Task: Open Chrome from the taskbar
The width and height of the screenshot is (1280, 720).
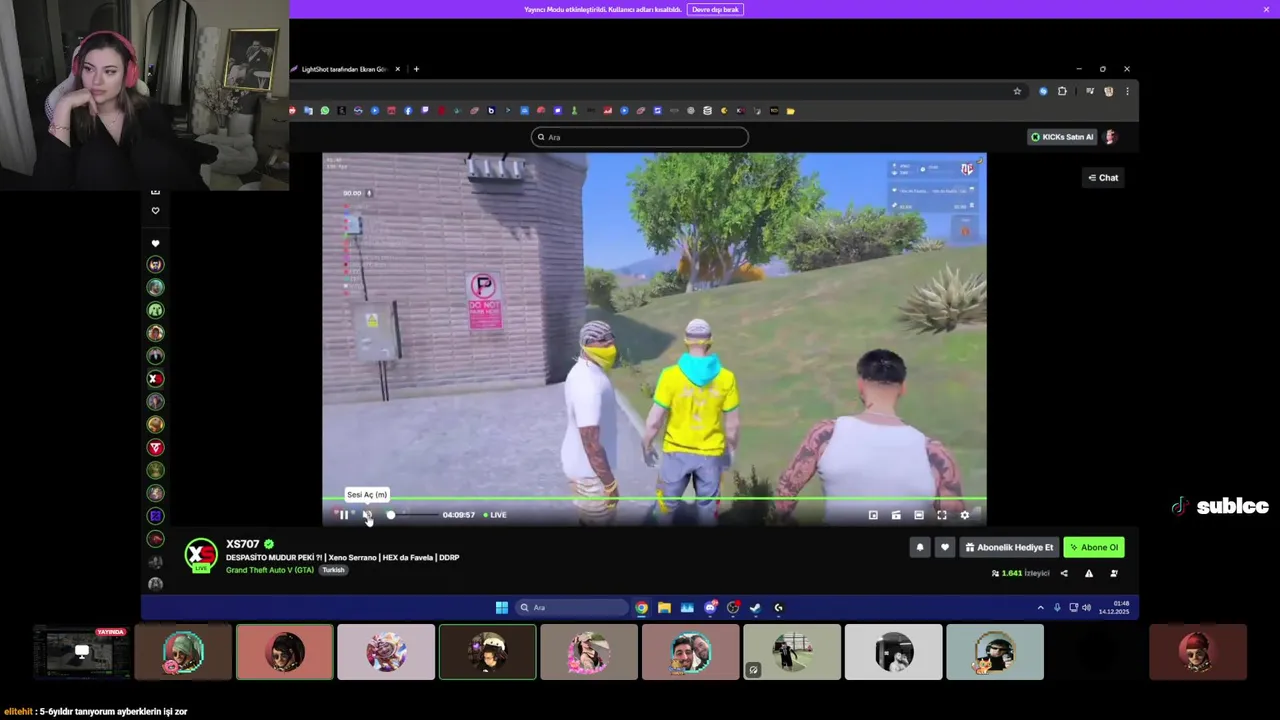Action: [x=641, y=607]
